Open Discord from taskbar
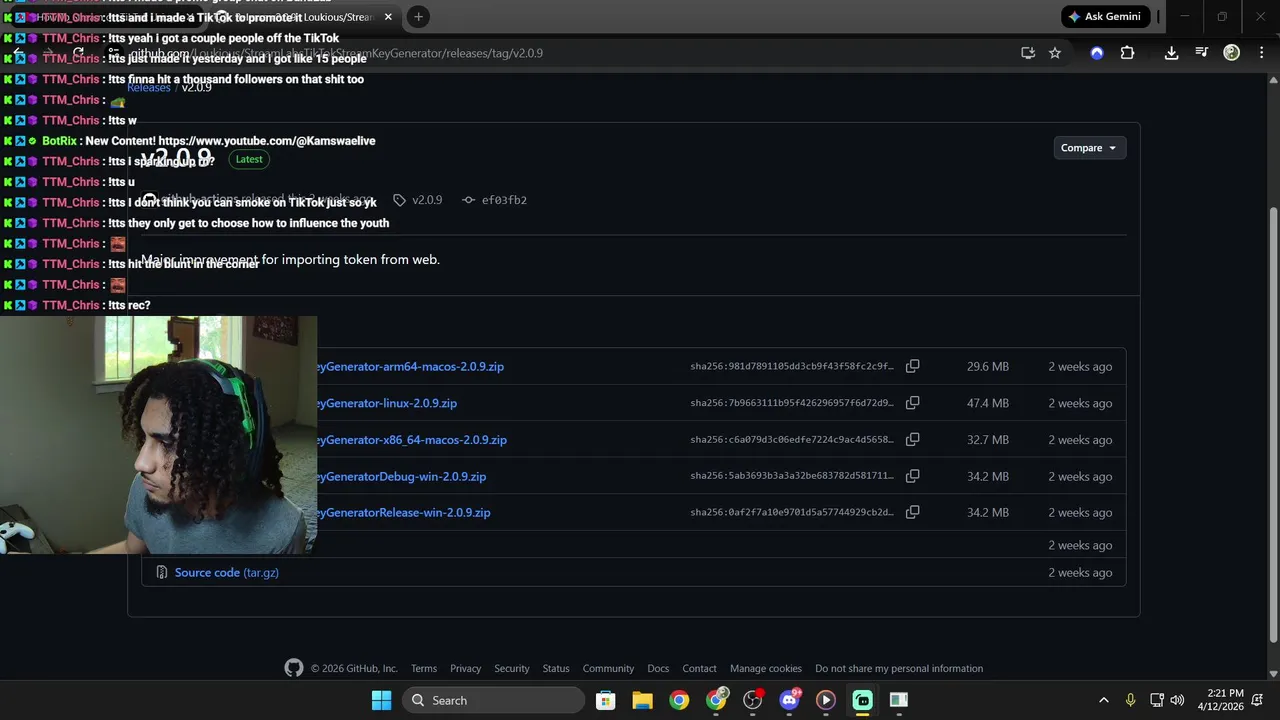The width and height of the screenshot is (1280, 720). [789, 700]
